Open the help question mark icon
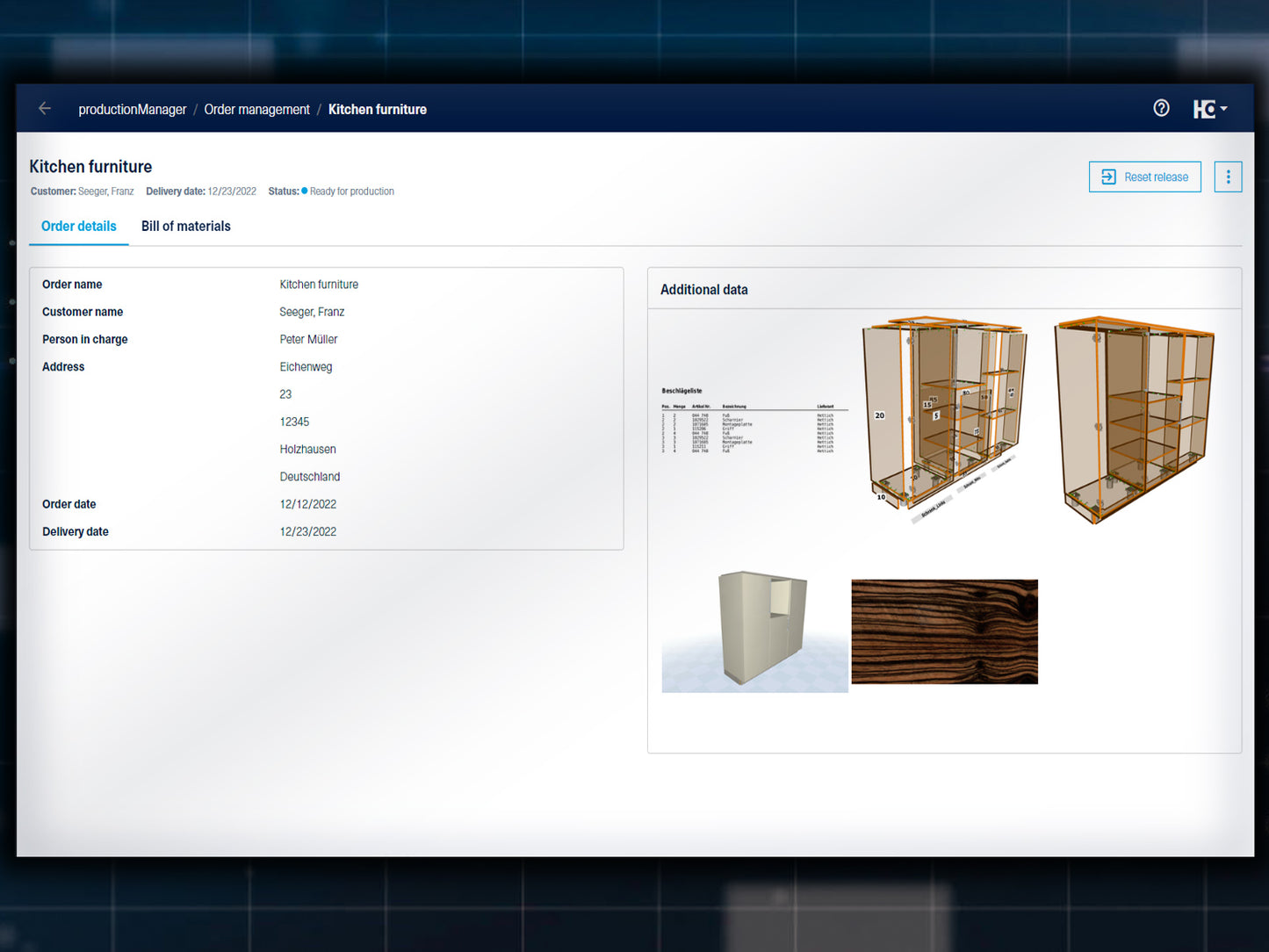This screenshot has height=952, width=1269. [x=1161, y=108]
